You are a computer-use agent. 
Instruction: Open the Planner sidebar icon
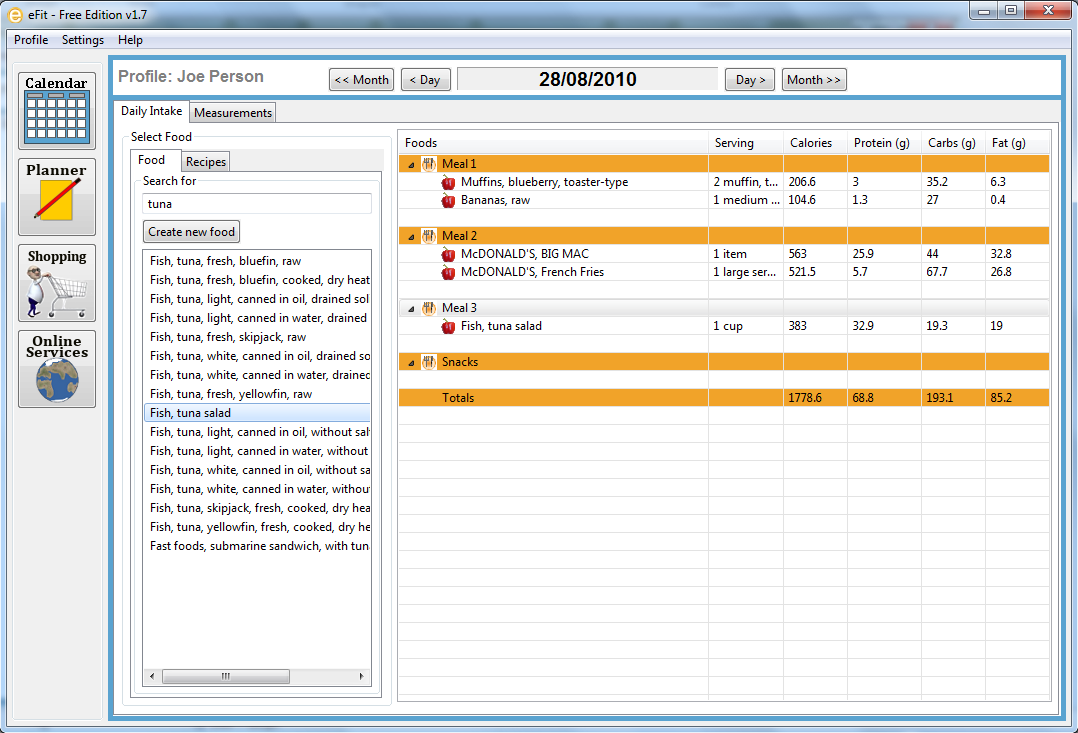[x=56, y=197]
